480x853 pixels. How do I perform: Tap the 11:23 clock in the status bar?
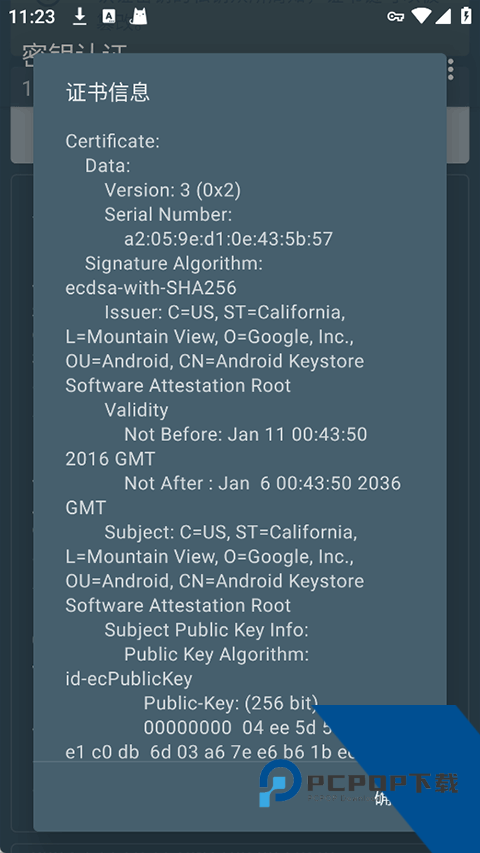[x=32, y=17]
